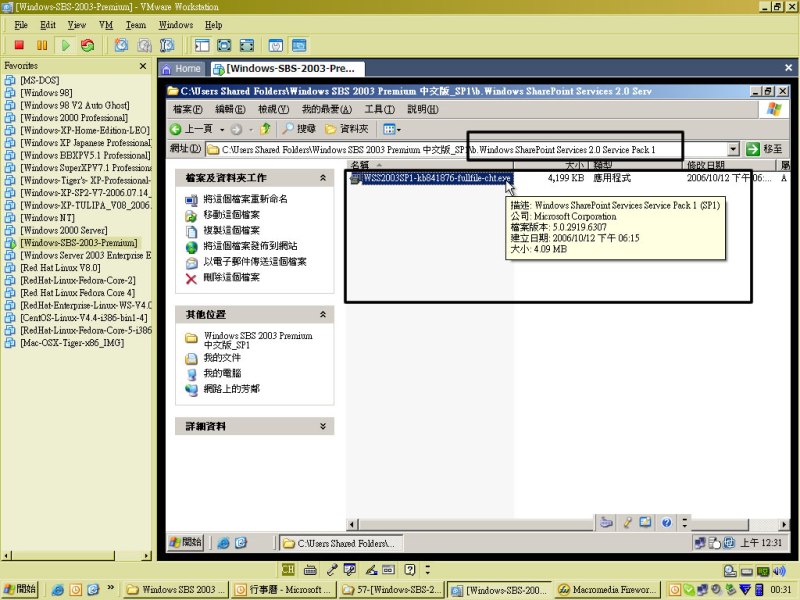This screenshot has width=800, height=600.
Task: Click 將這個檔案重新命名 rename link
Action: pyautogui.click(x=245, y=199)
